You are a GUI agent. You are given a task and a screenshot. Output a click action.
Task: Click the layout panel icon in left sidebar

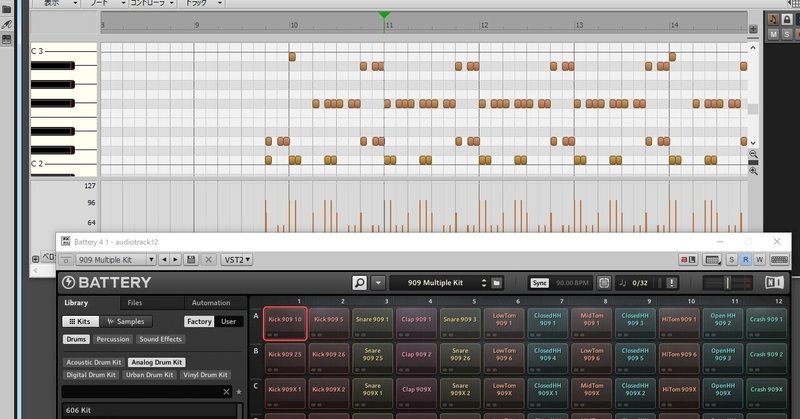[x=7, y=39]
